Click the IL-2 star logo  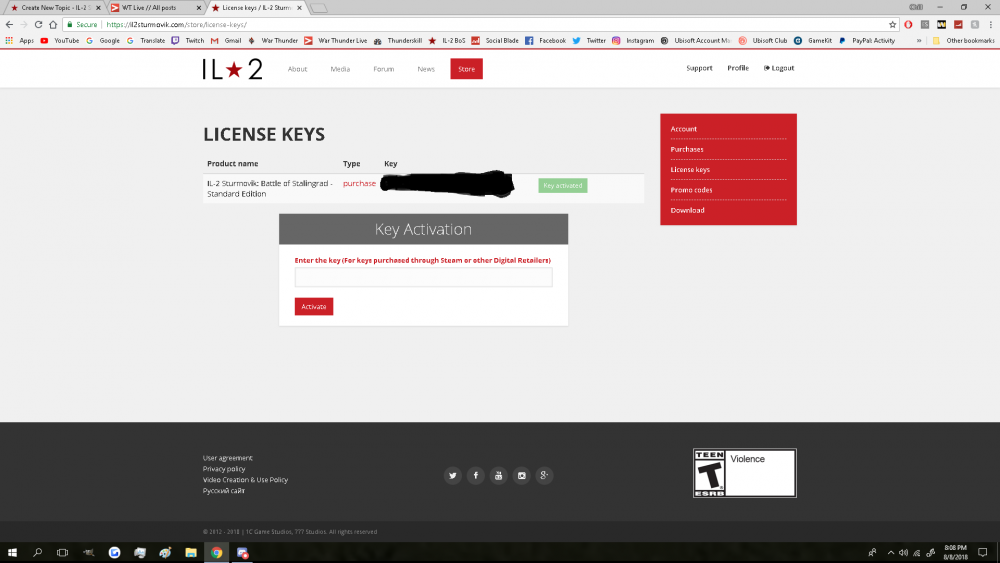(x=233, y=69)
